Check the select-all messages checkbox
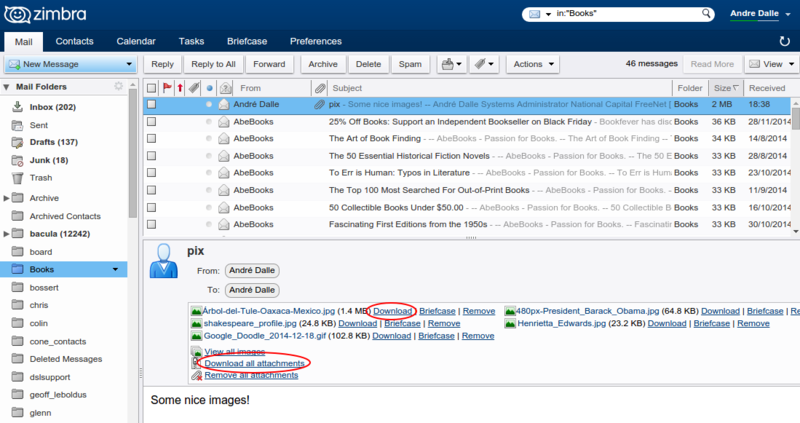Image resolution: width=800 pixels, height=423 pixels. click(x=152, y=88)
